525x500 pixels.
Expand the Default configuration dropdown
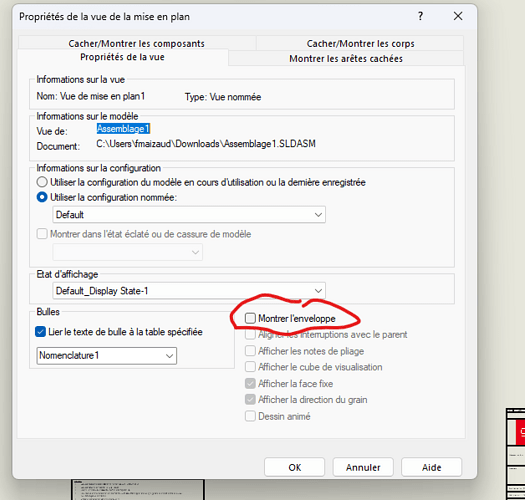pos(189,214)
